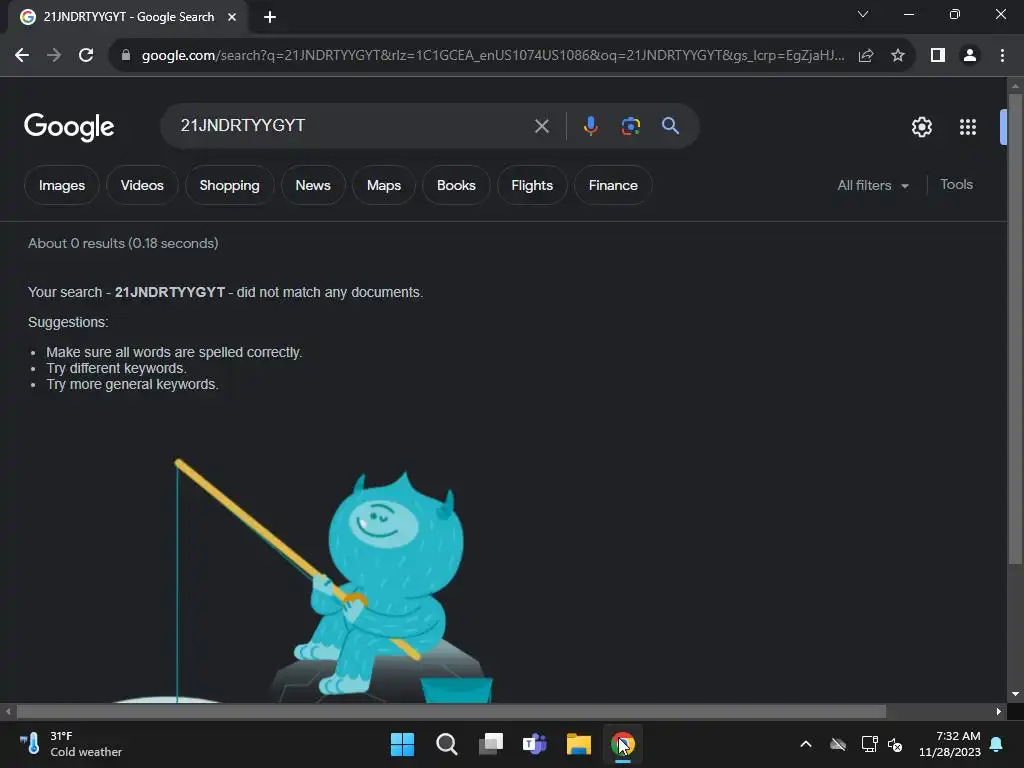Open the Google apps grid
The height and width of the screenshot is (768, 1024).
click(x=968, y=127)
